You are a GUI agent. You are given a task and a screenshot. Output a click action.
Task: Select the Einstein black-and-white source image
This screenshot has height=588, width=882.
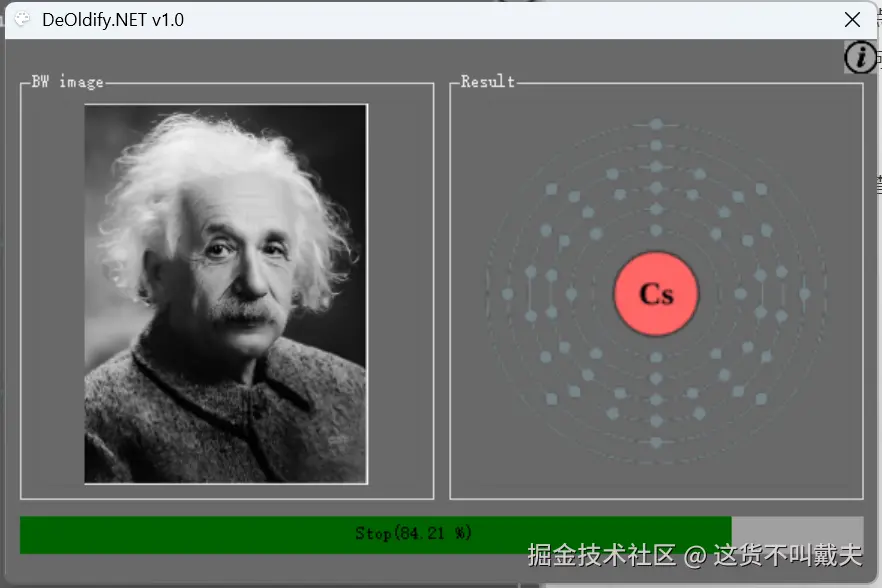click(226, 293)
